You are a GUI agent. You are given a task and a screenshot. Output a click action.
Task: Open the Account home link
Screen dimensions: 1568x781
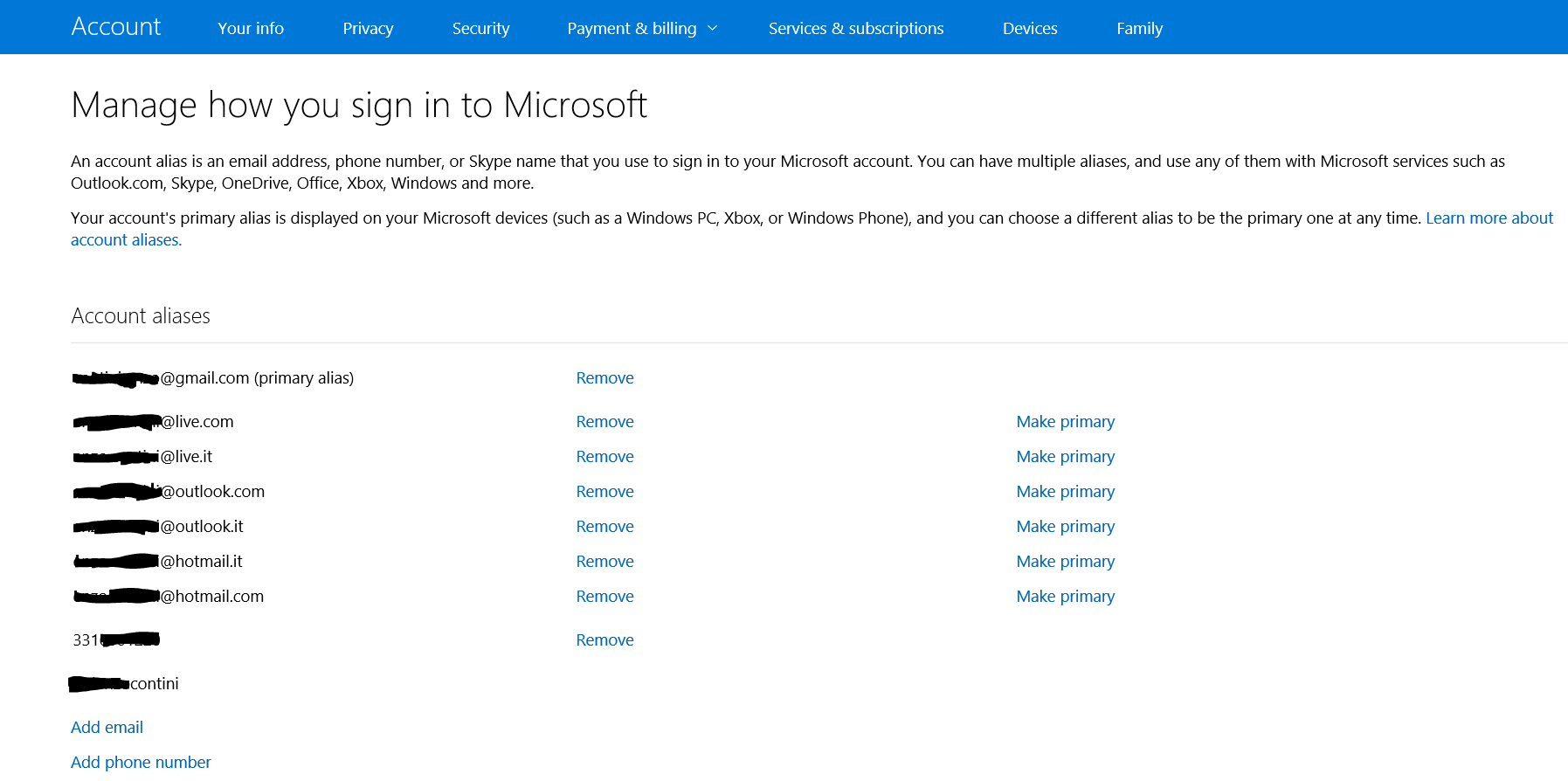[x=116, y=27]
